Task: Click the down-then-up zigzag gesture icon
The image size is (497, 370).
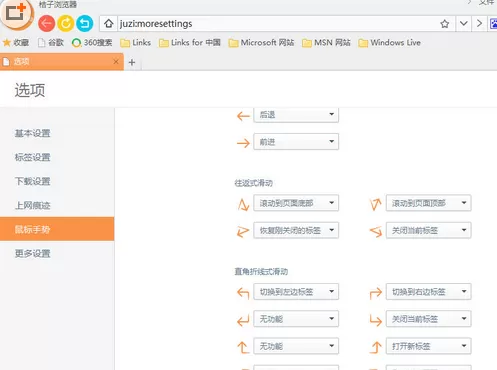Action: point(376,204)
